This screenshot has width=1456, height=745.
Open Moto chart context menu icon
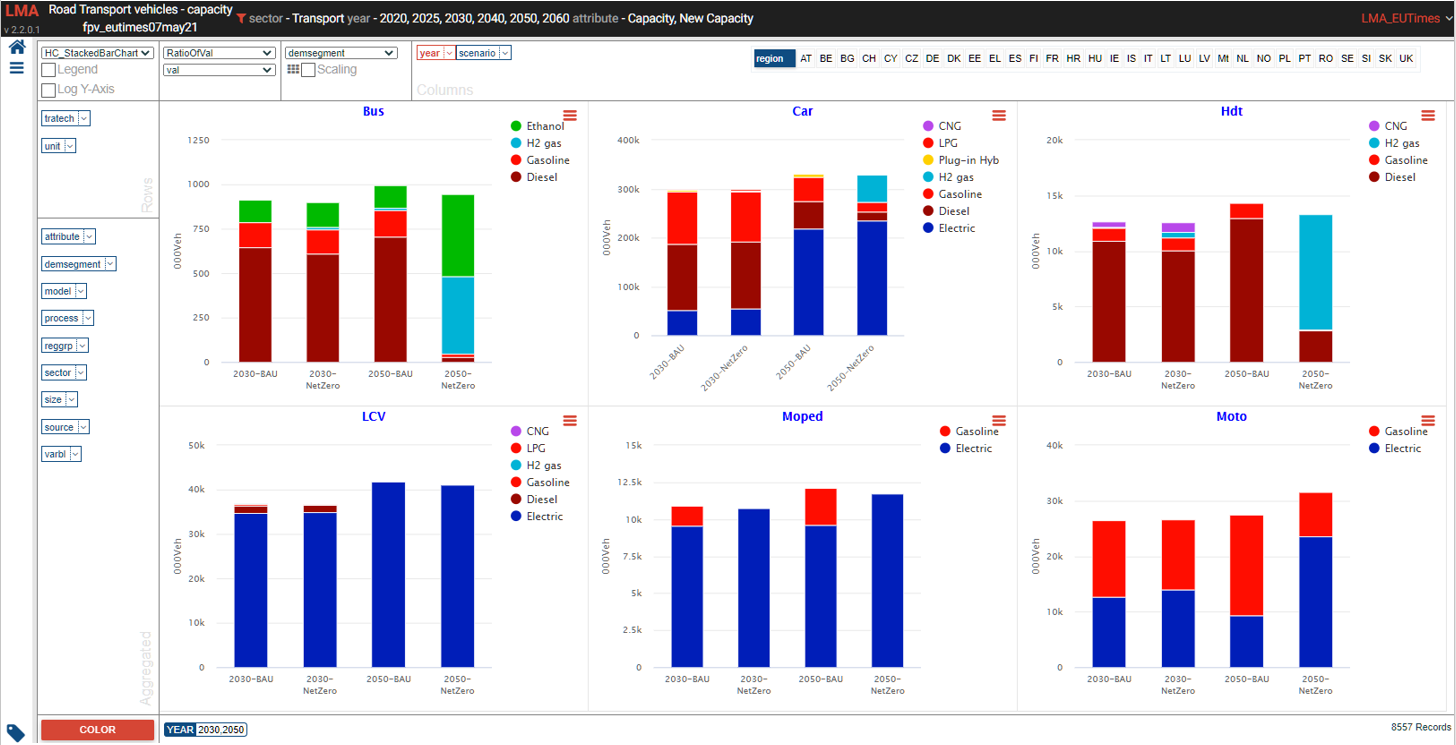pos(1428,421)
